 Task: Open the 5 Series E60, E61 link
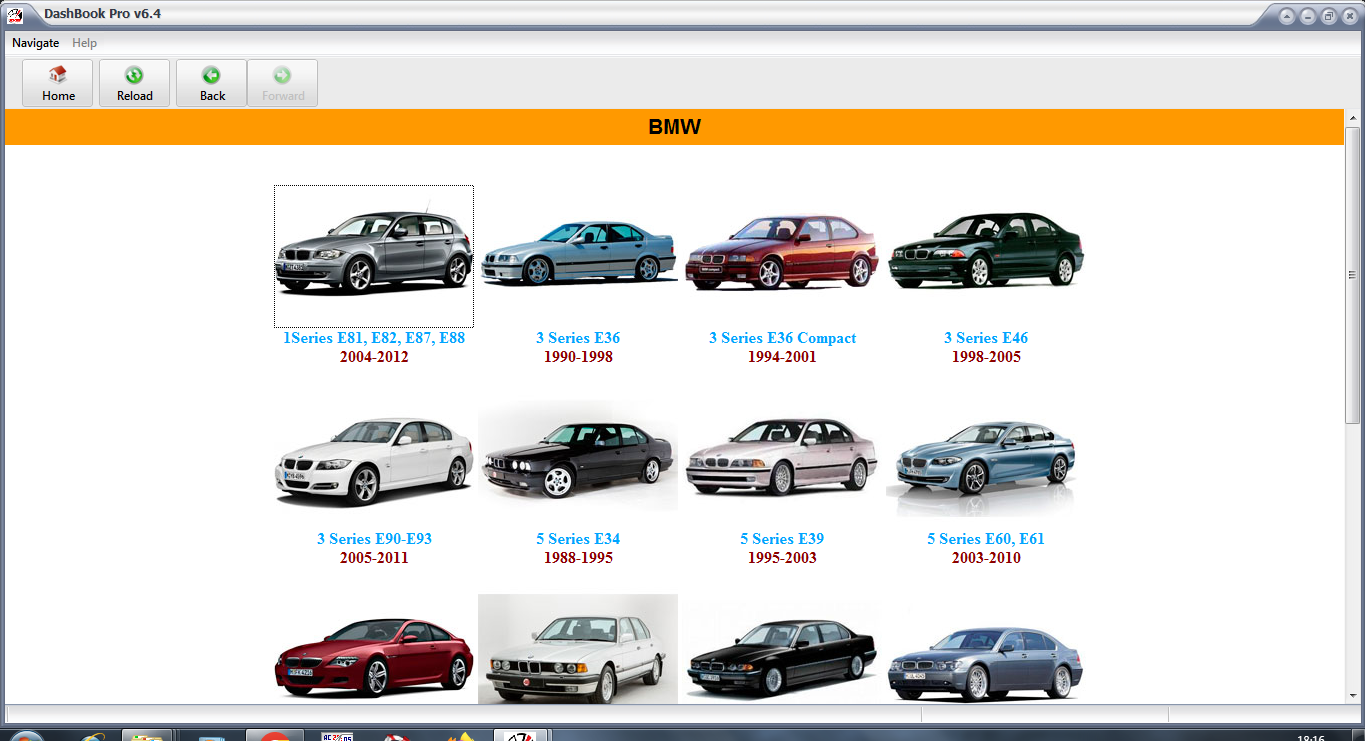click(986, 539)
